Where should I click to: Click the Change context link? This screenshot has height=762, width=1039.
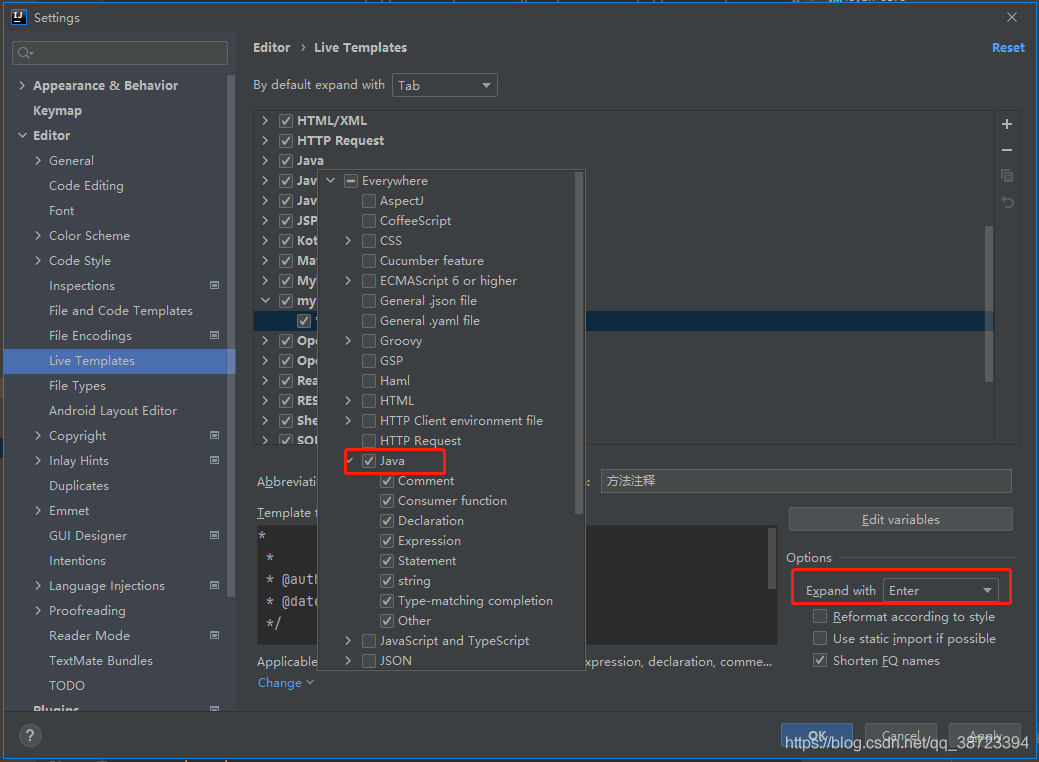[x=280, y=682]
